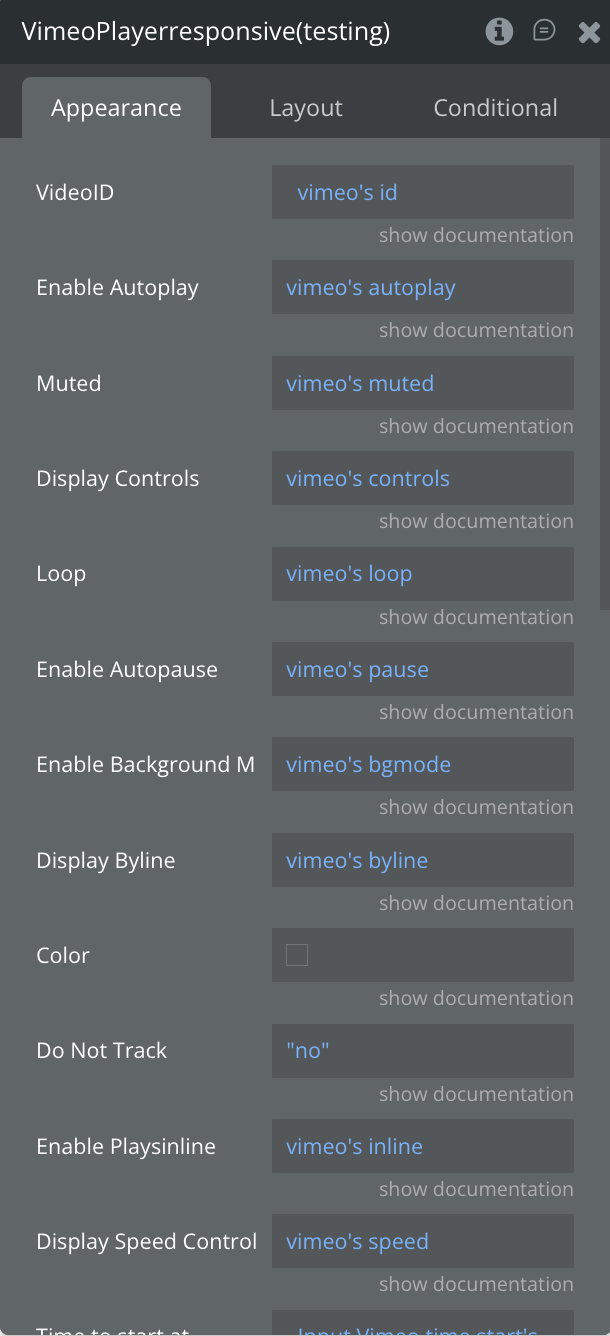The height and width of the screenshot is (1336, 610).
Task: Edit the Enable Autopause value
Action: [422, 669]
